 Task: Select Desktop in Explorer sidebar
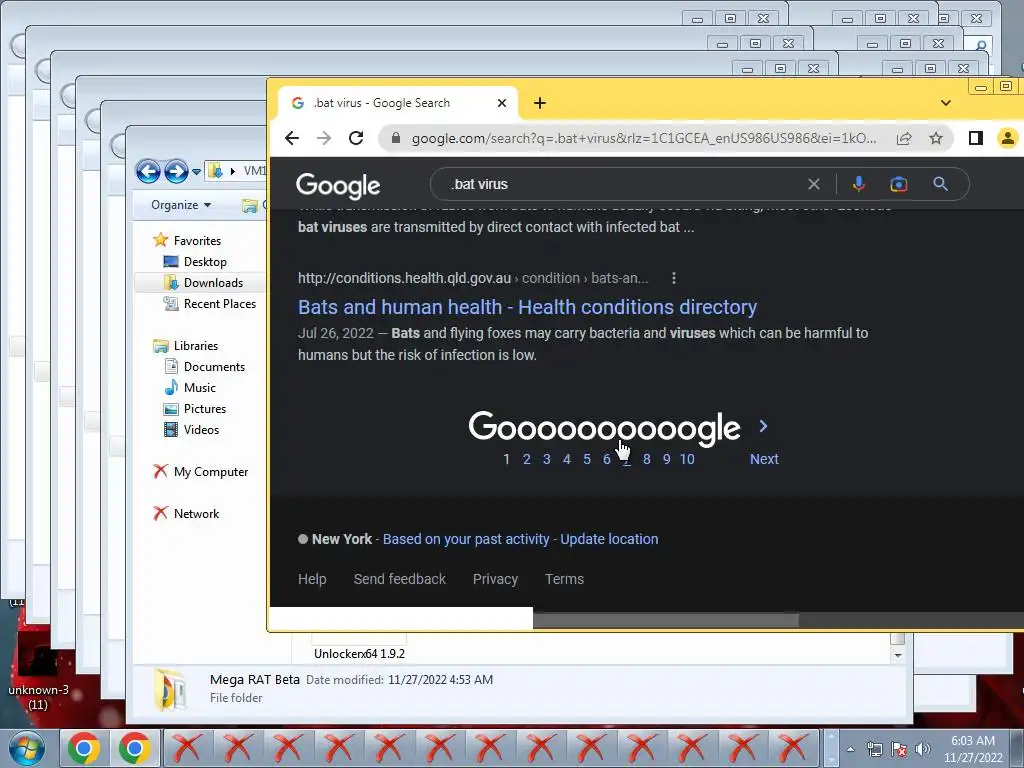click(205, 262)
